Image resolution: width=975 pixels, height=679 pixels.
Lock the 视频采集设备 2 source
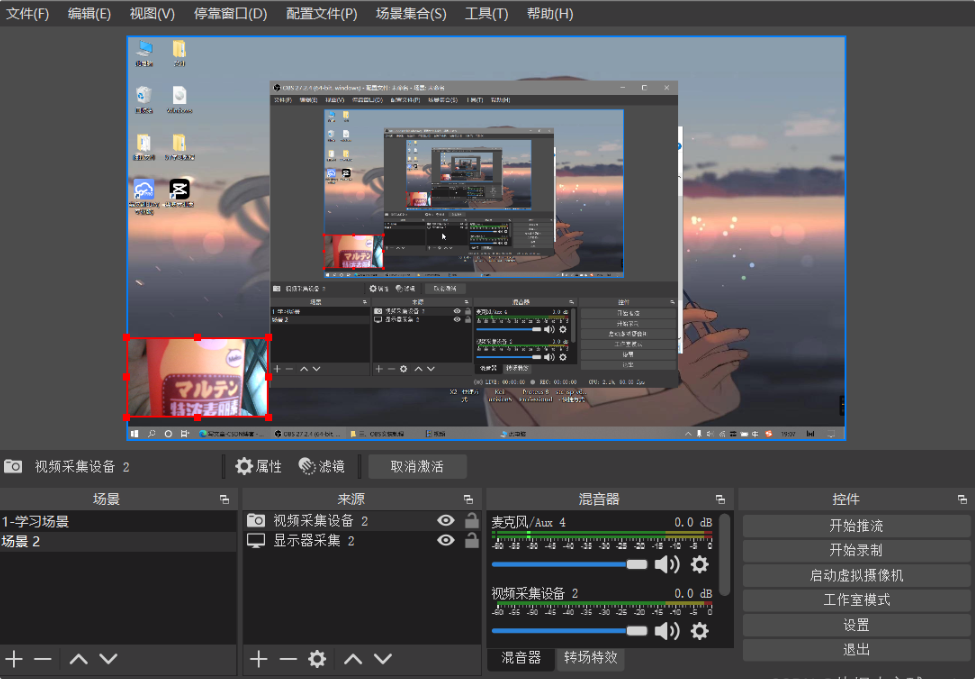472,520
